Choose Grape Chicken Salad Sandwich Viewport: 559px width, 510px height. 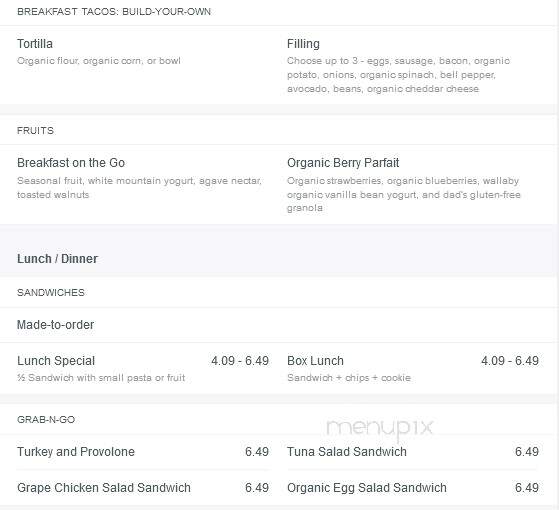pos(104,488)
